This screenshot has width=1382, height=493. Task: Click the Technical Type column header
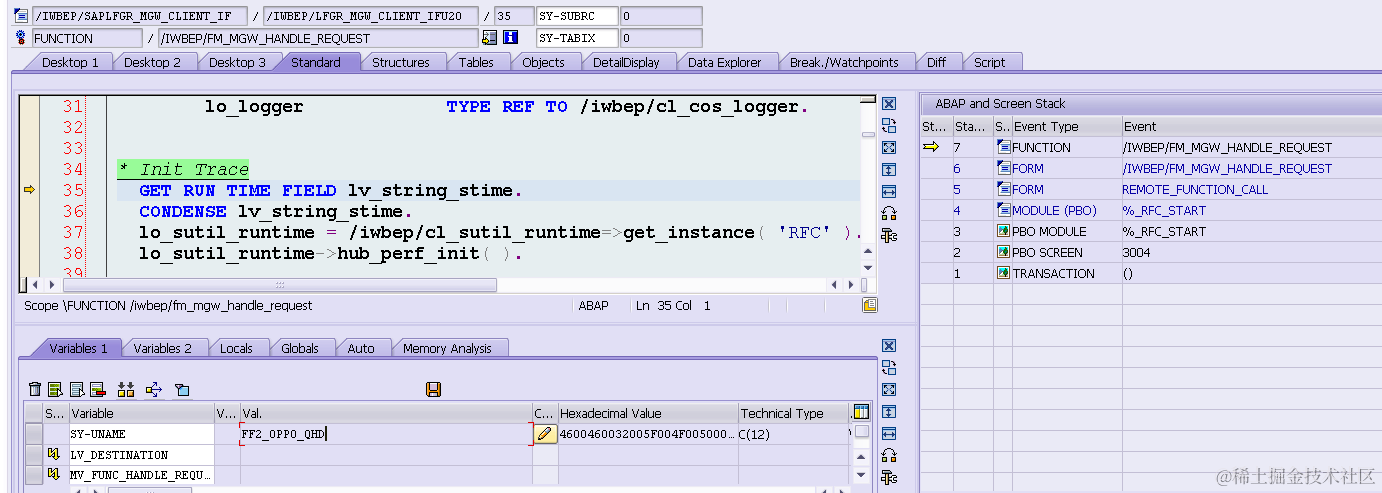793,413
